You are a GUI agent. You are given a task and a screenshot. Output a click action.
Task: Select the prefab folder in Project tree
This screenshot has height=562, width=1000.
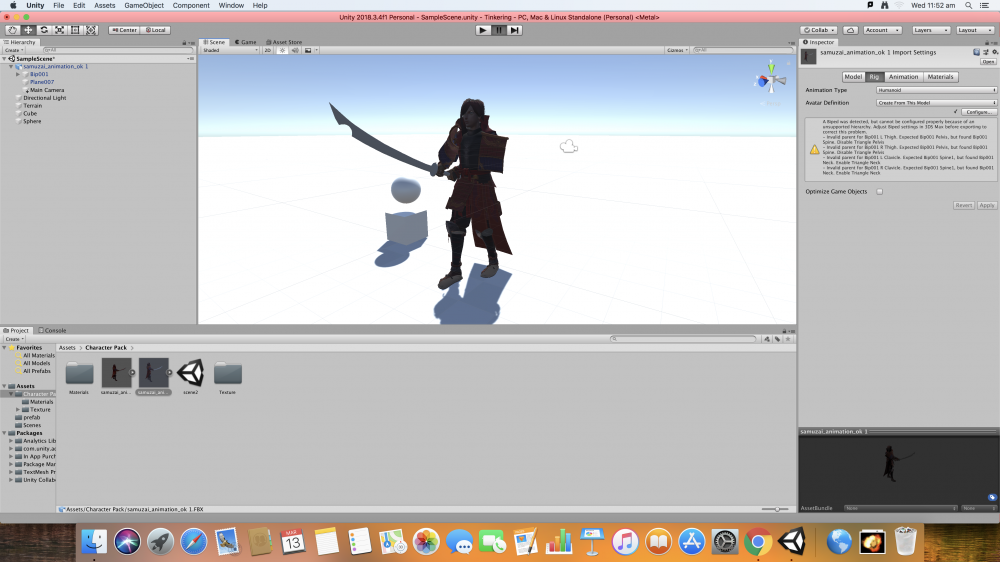click(x=31, y=417)
